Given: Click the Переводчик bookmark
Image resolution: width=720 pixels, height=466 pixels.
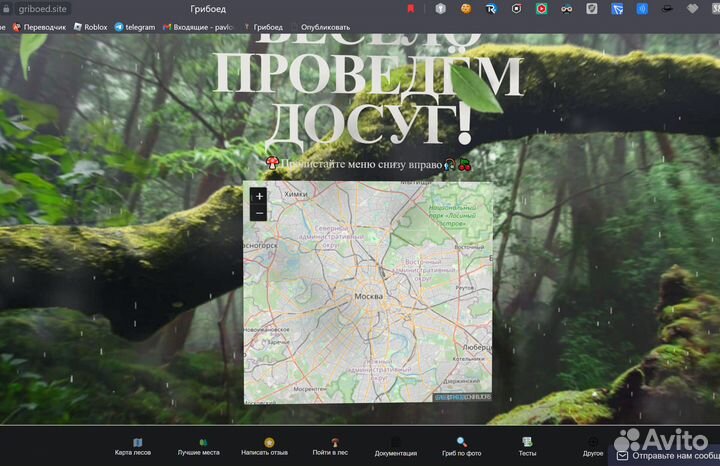Looking at the screenshot, I should pyautogui.click(x=39, y=27).
